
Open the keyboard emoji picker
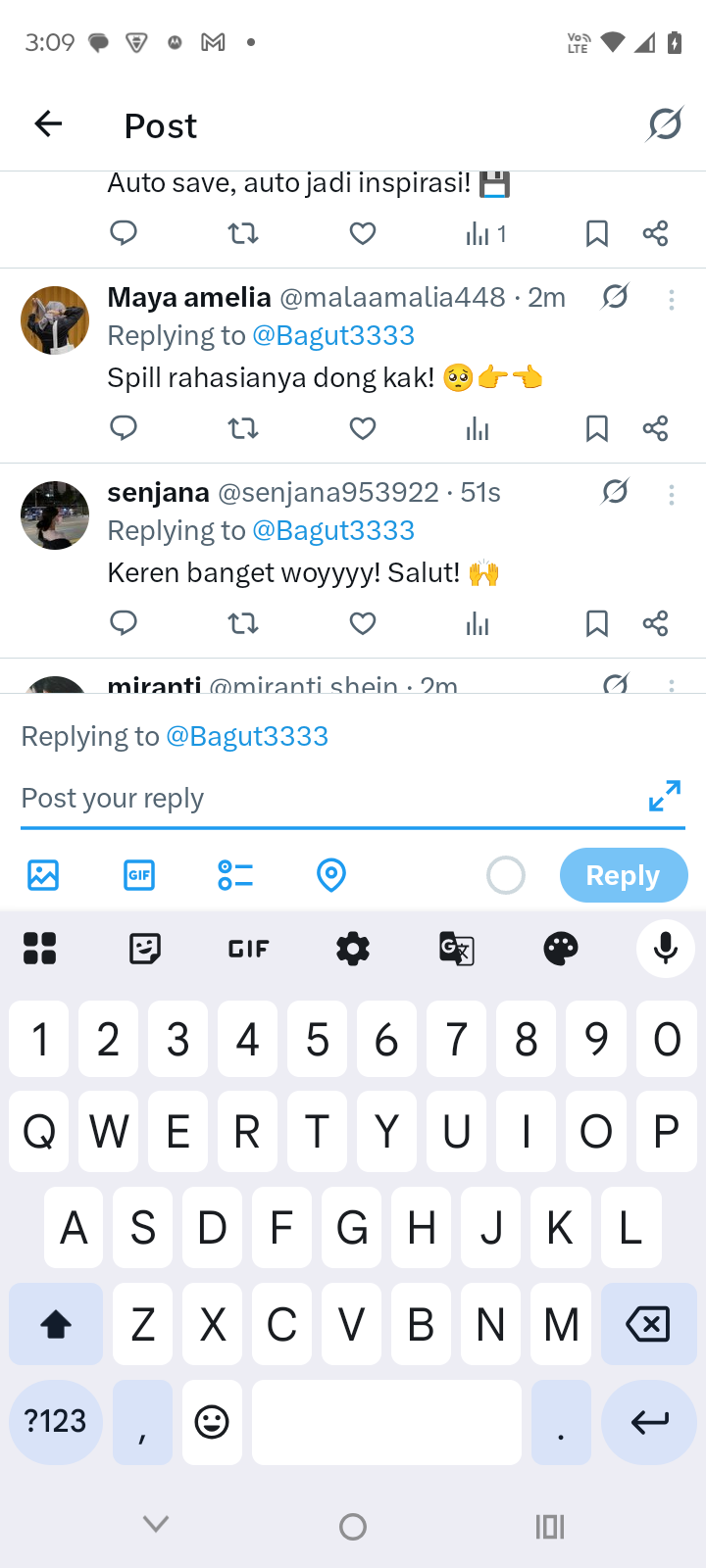[212, 1422]
